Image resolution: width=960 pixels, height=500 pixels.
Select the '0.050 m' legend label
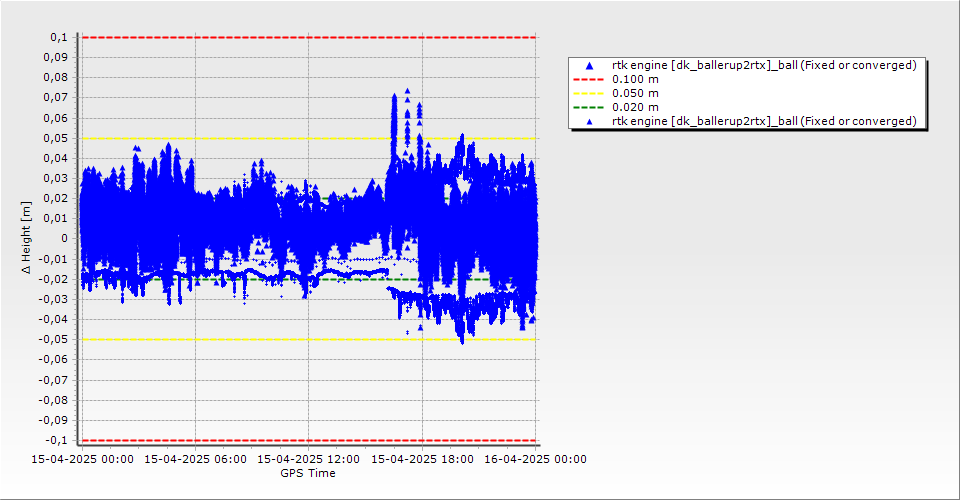(635, 94)
